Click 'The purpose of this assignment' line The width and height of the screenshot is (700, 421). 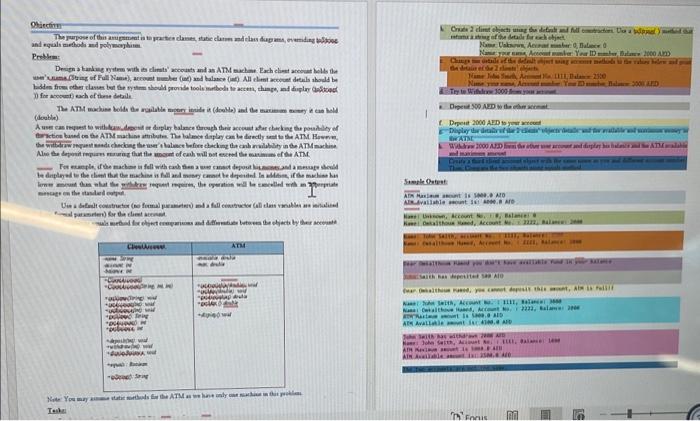196,39
